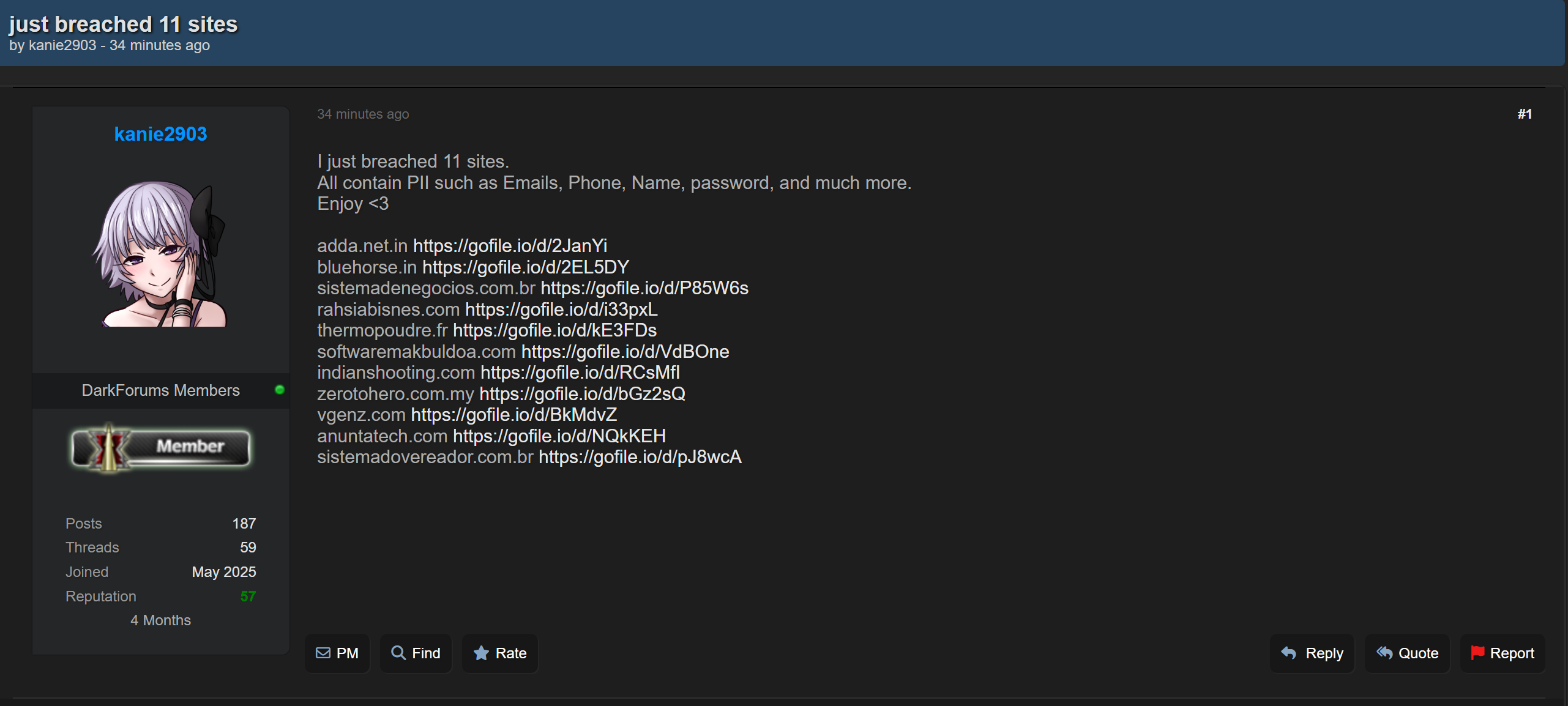Click the envelope icon on the PM button
The image size is (1568, 706).
(x=323, y=653)
